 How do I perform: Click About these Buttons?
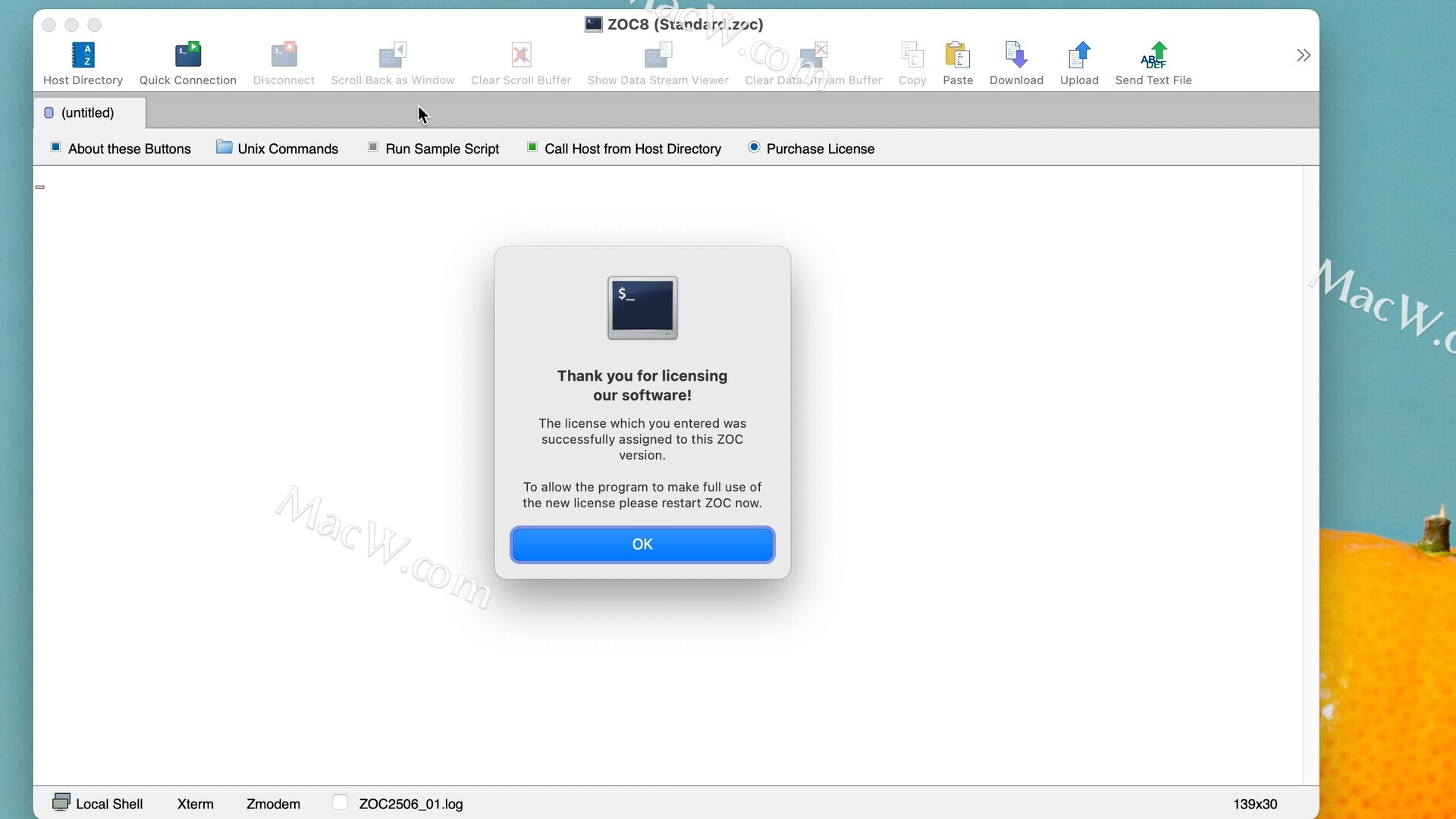(121, 149)
